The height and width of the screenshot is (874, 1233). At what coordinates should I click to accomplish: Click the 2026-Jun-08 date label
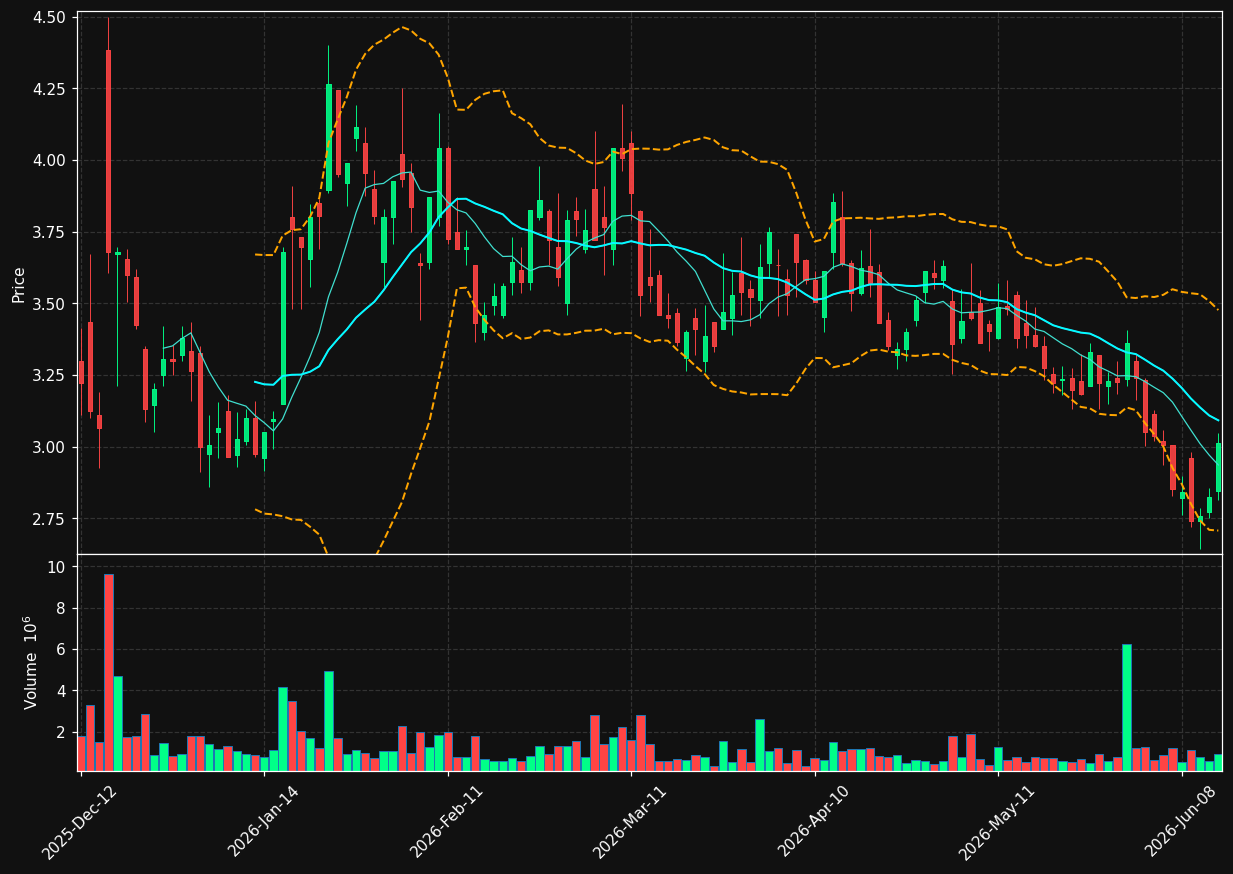[1180, 822]
